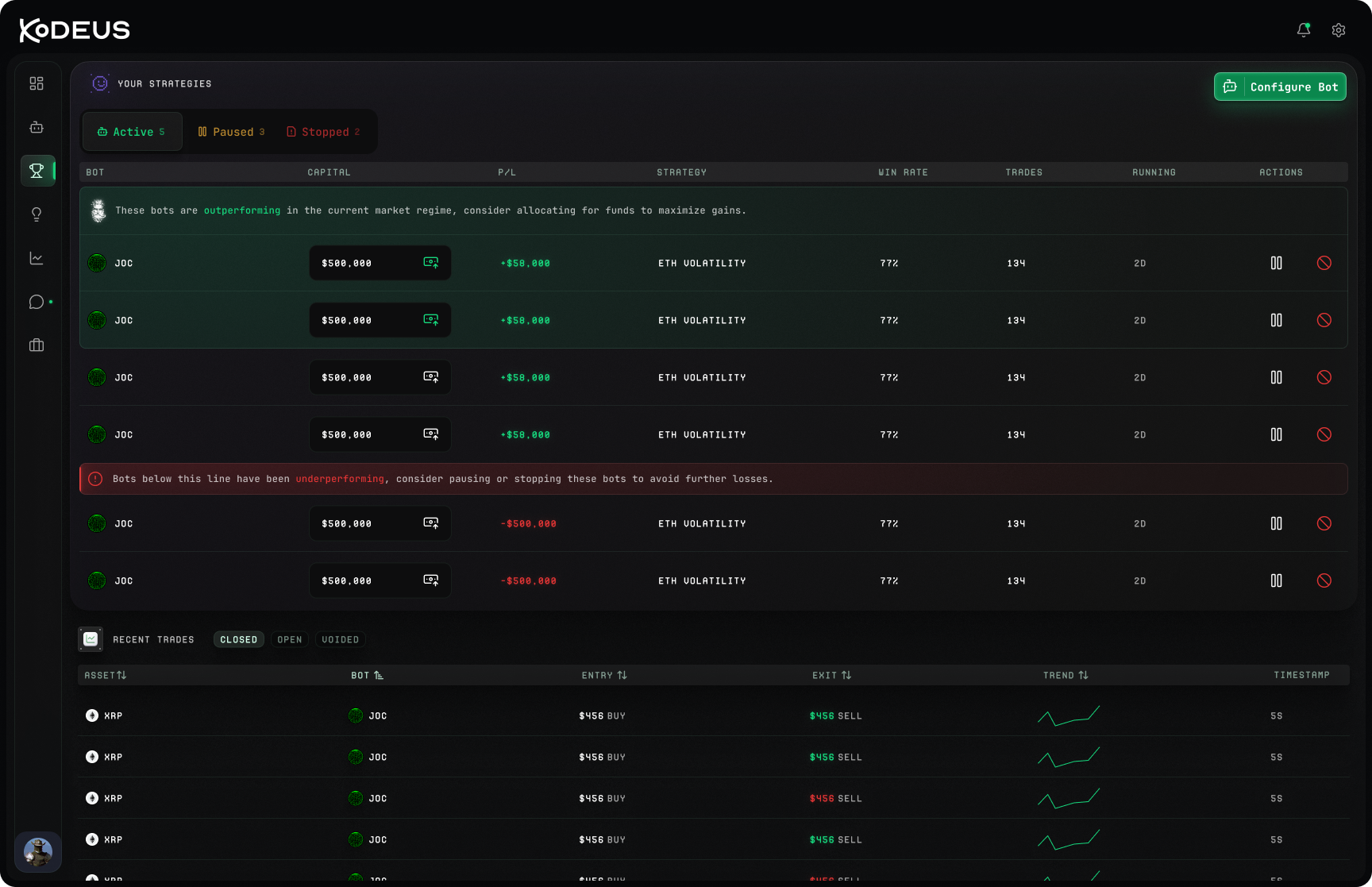
Task: Pause the last bot in the strategies table
Action: [1277, 580]
